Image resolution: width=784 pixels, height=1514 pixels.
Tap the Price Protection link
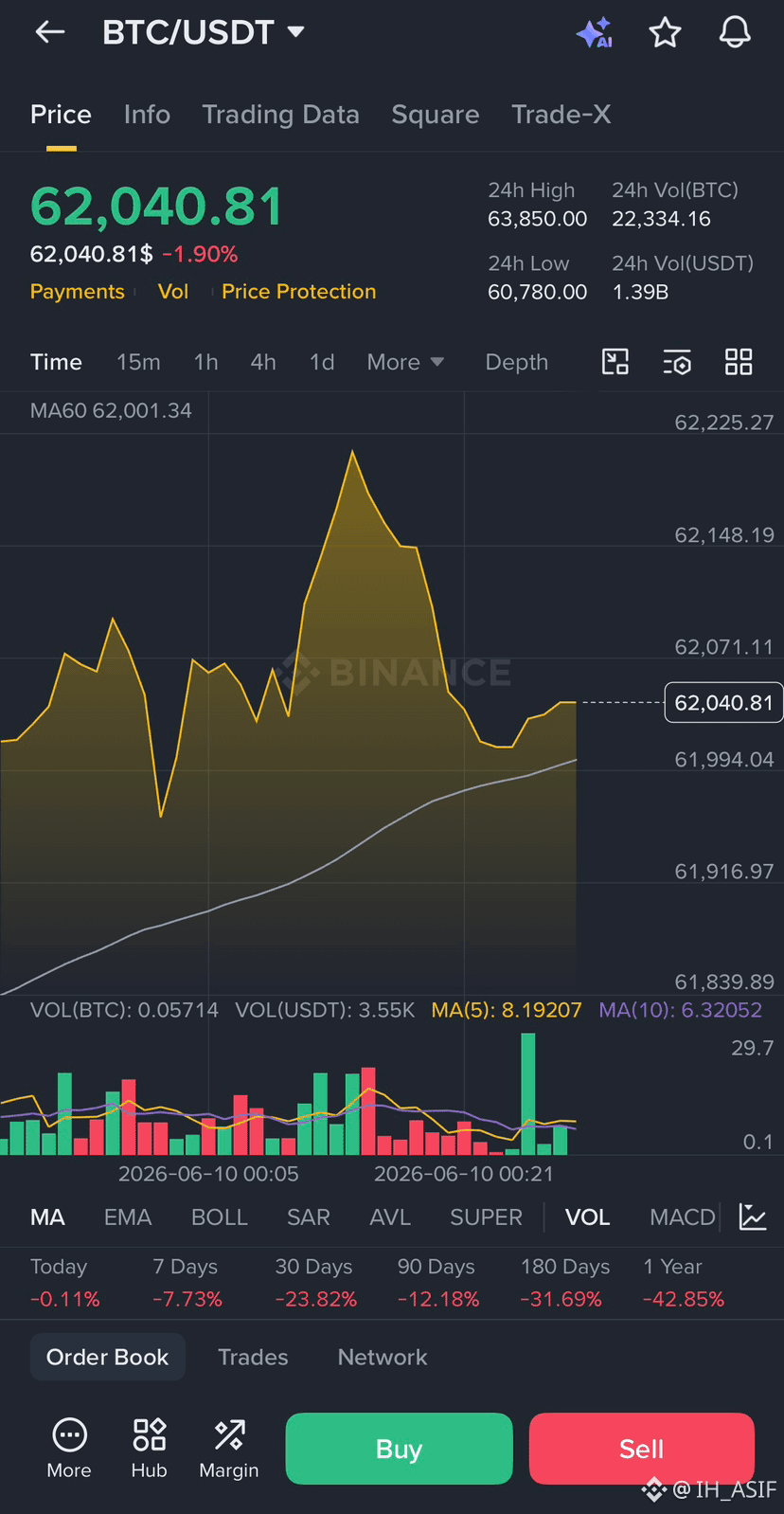(x=299, y=292)
